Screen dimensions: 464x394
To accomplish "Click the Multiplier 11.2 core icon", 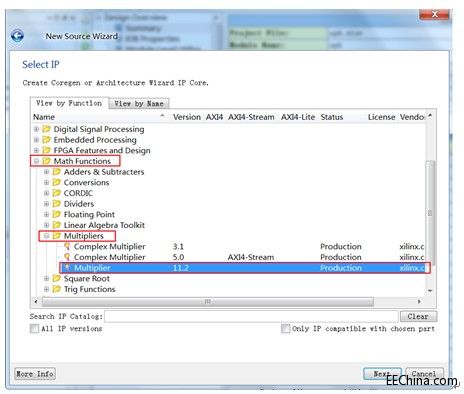I will click(x=67, y=268).
